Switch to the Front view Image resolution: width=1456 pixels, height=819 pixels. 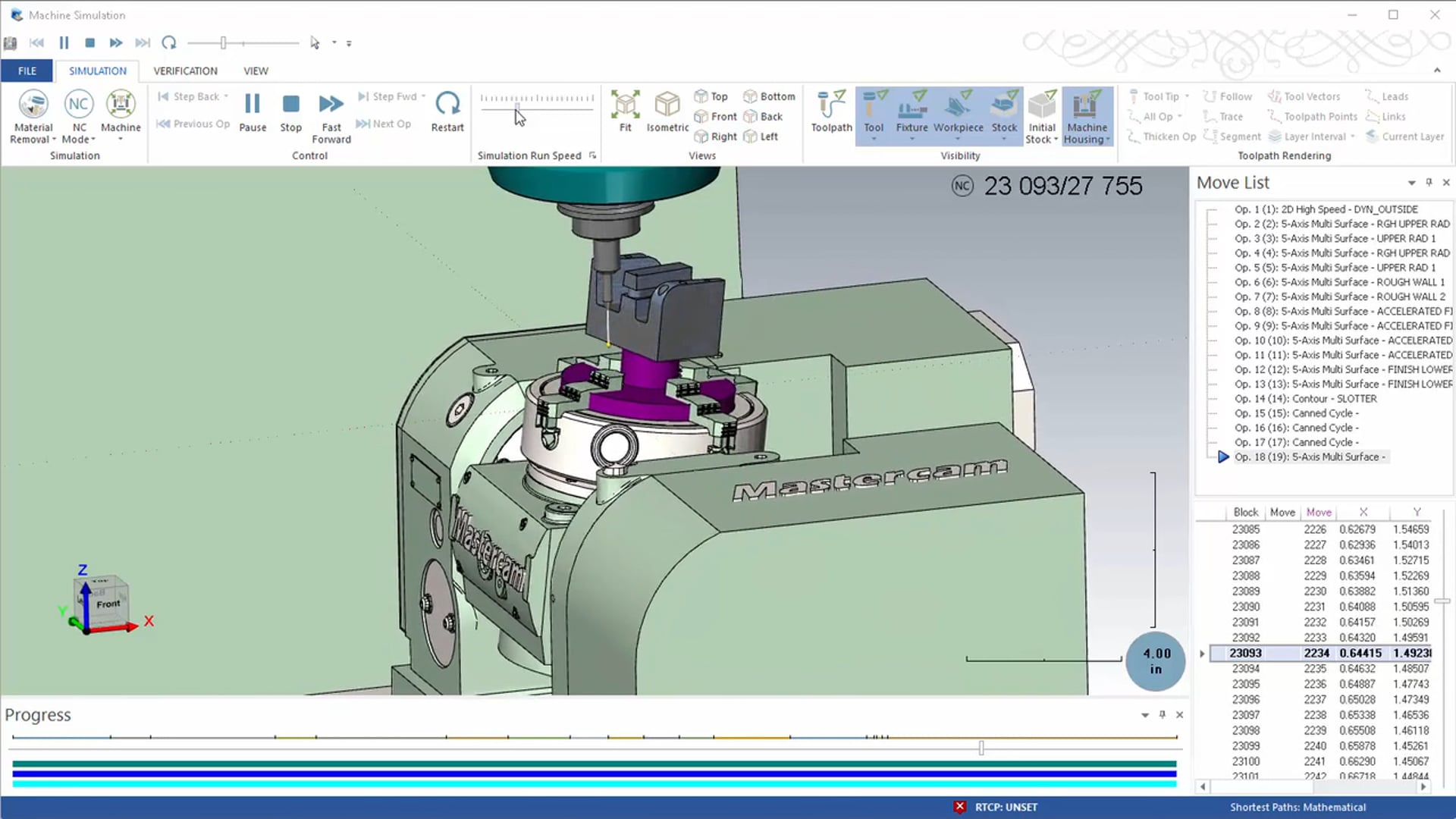tap(716, 116)
